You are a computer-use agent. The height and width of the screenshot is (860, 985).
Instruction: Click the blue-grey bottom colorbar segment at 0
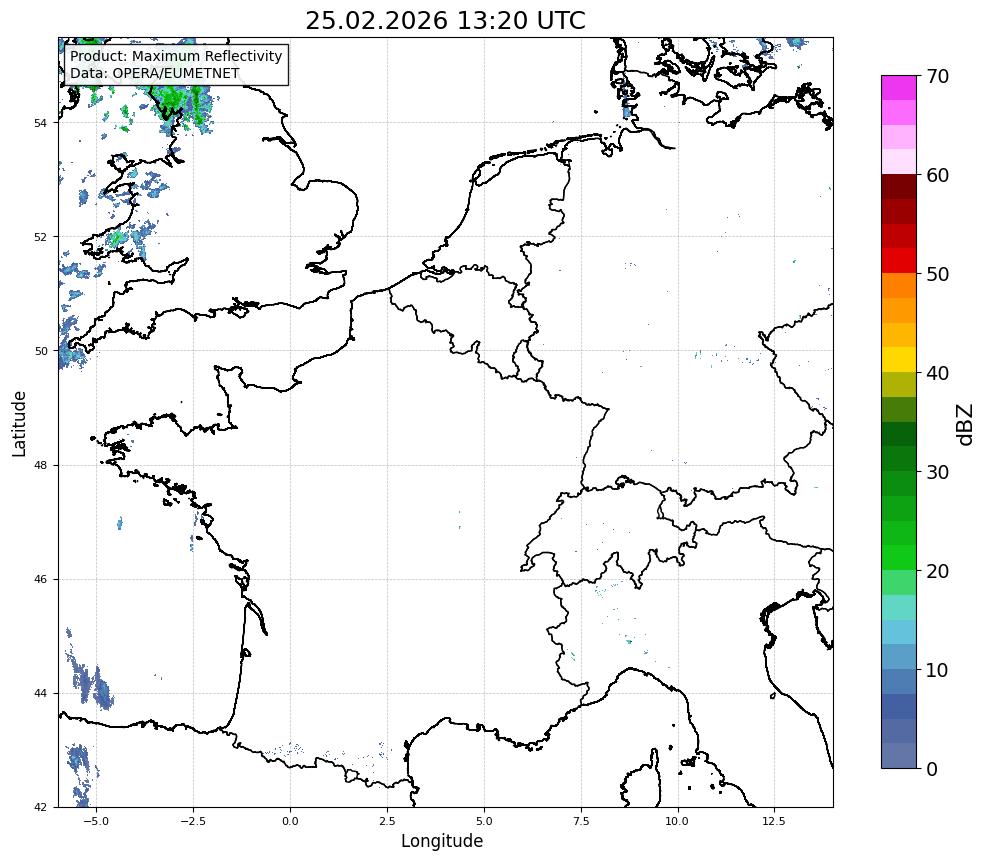pyautogui.click(x=899, y=756)
